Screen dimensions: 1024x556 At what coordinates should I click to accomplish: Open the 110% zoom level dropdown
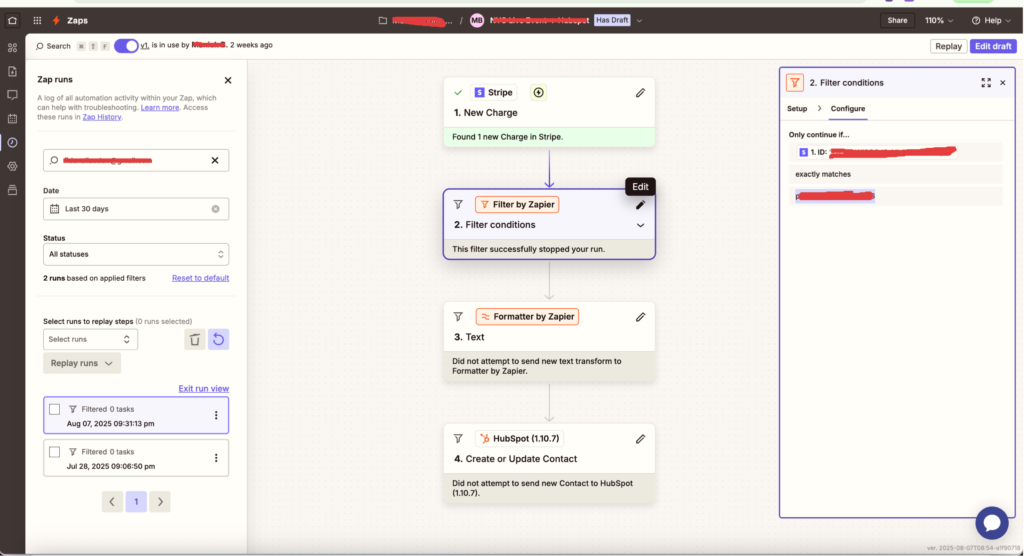point(939,20)
